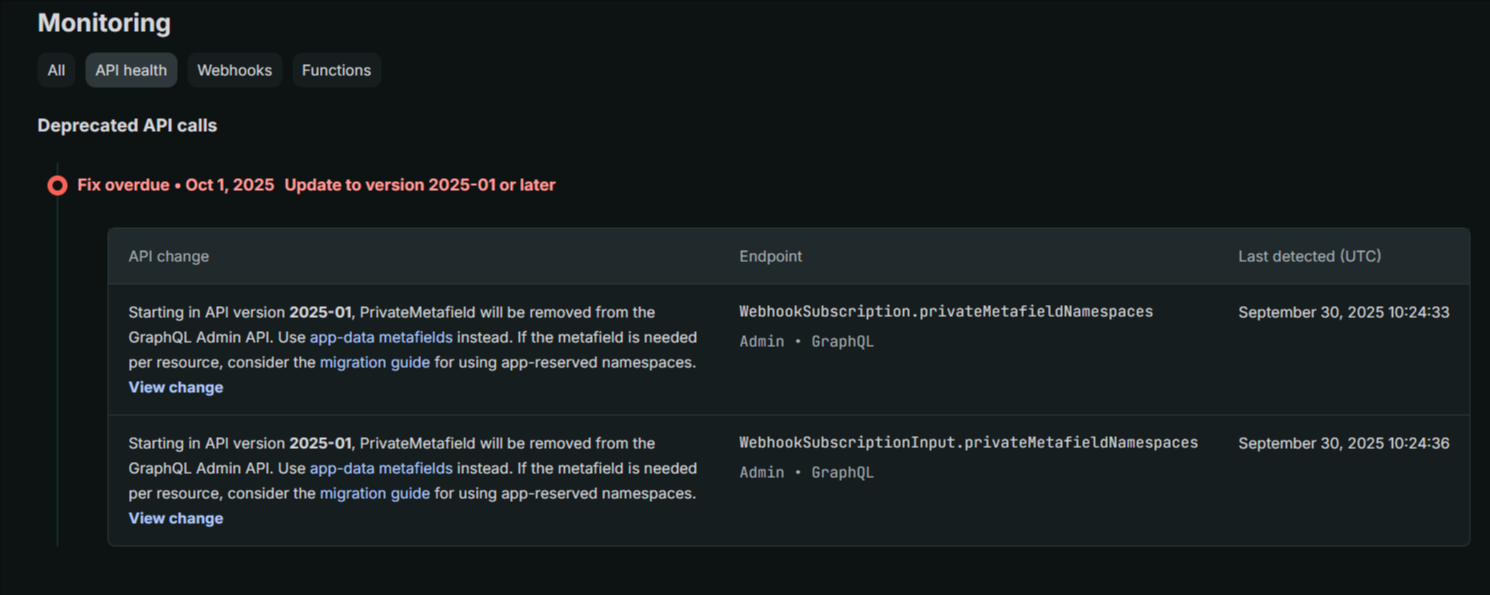This screenshot has width=1490, height=595.
Task: Click the 10:24:33 last detected timestamp
Action: 1343,313
